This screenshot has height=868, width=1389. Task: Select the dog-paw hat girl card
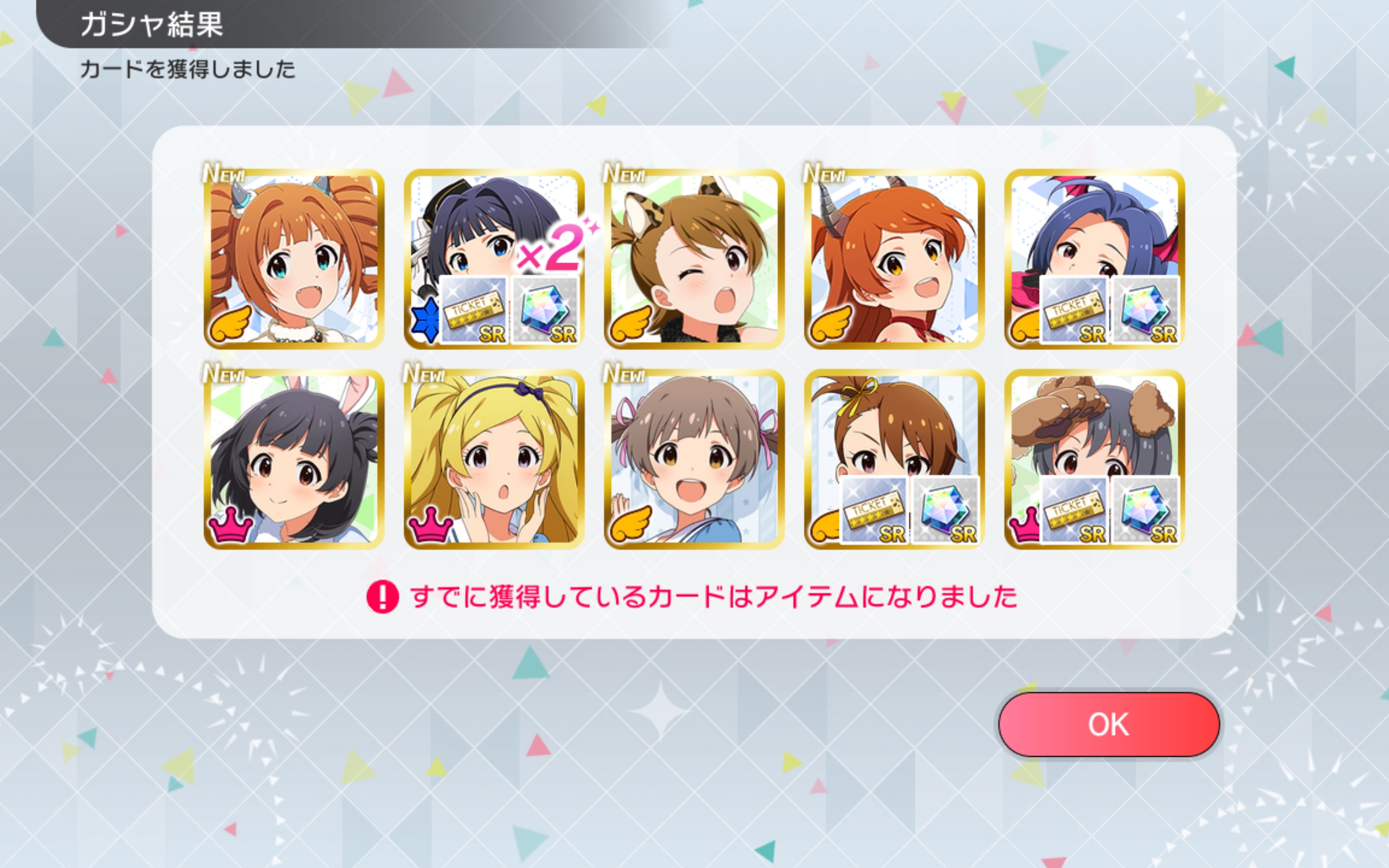pos(1094,459)
